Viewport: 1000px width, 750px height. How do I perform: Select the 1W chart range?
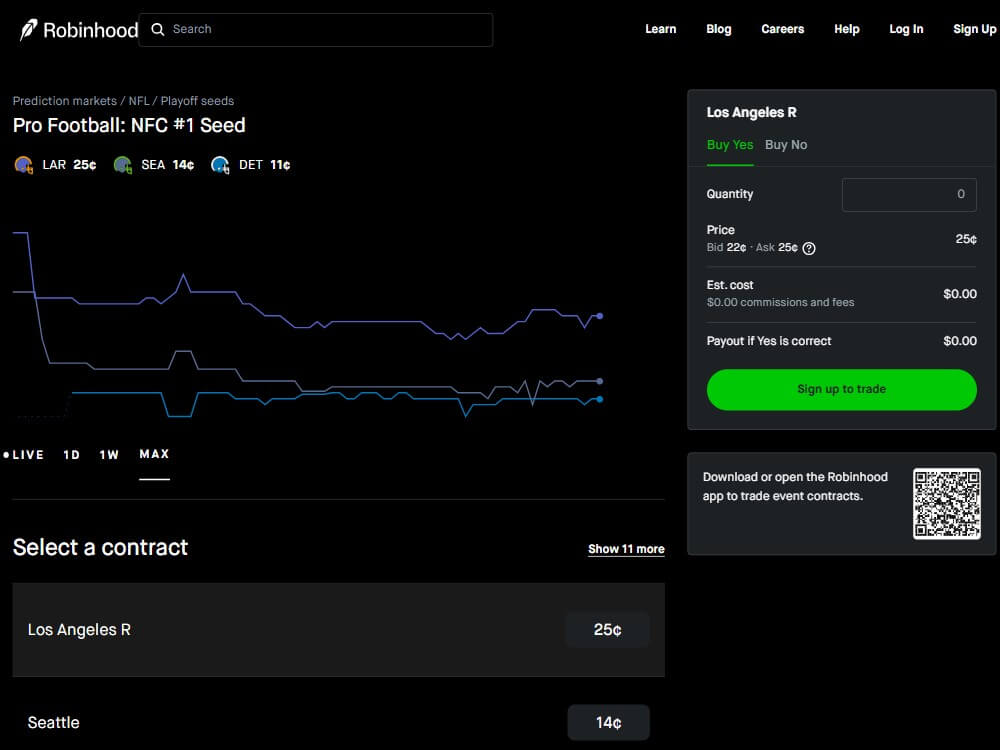109,455
